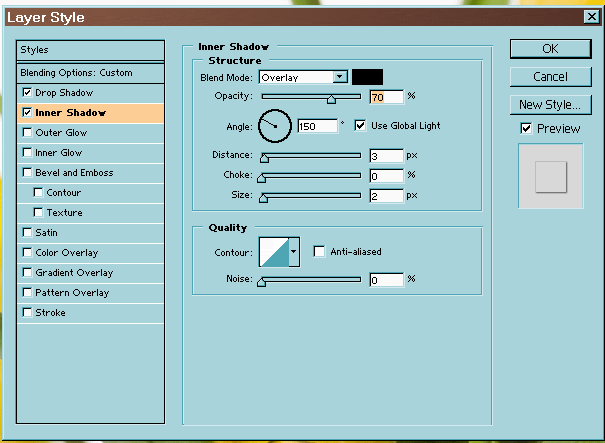Click the angle dial control
This screenshot has height=443, width=605.
point(275,126)
